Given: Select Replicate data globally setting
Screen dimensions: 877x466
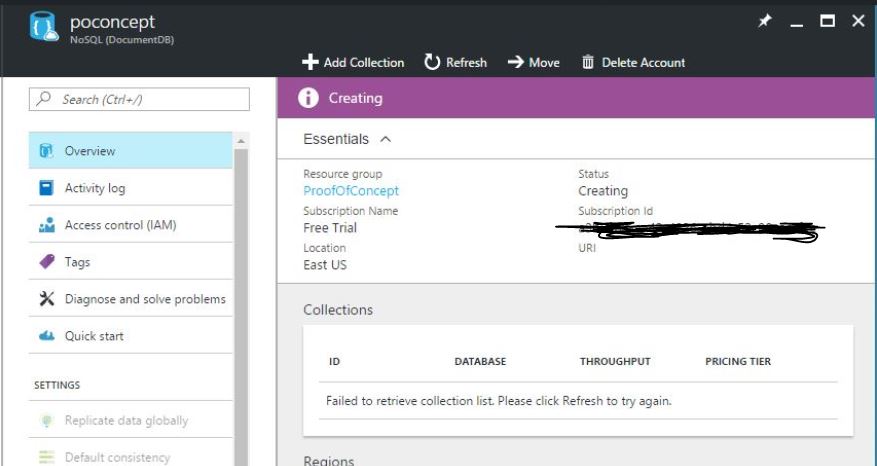Looking at the screenshot, I should (130, 421).
